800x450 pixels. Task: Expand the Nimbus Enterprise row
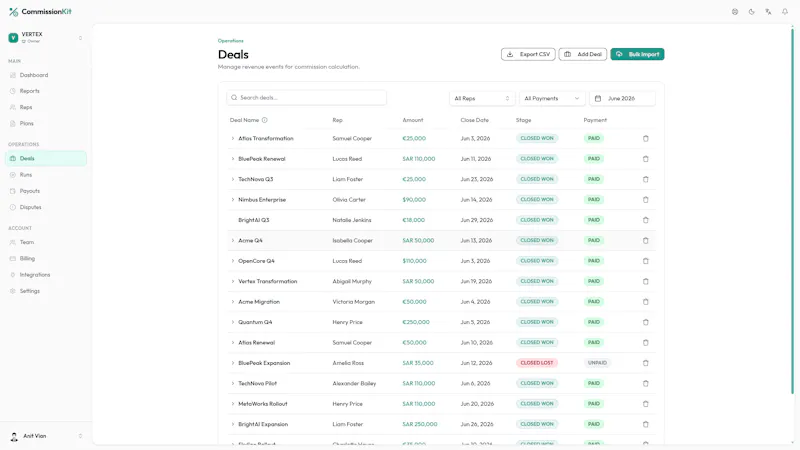tap(233, 199)
